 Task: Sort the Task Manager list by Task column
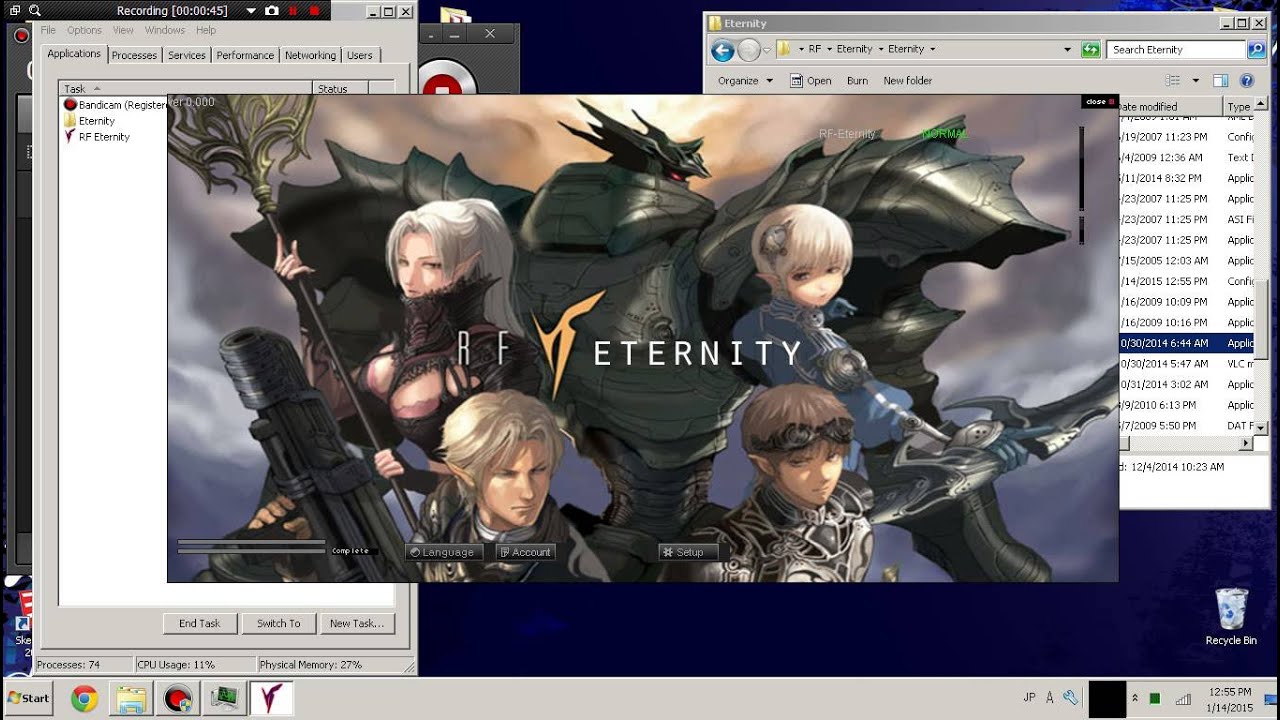tap(185, 88)
